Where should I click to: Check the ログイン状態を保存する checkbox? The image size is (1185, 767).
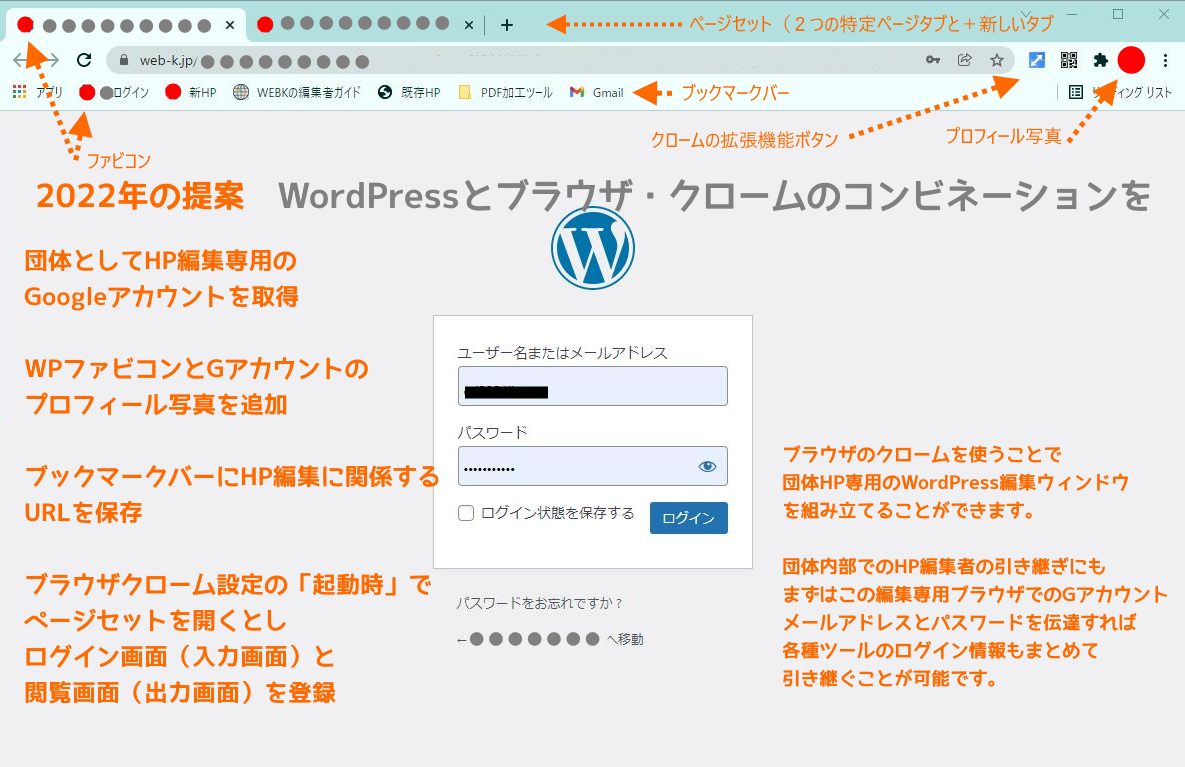click(x=466, y=514)
